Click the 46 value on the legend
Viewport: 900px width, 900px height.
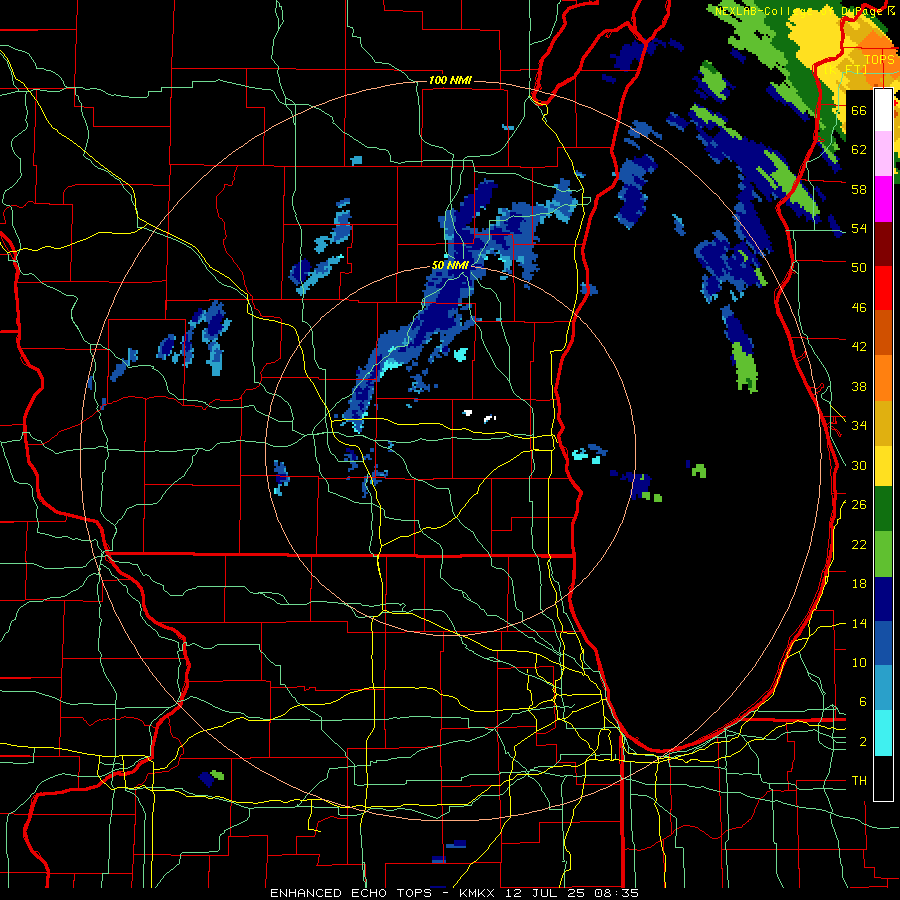859,308
